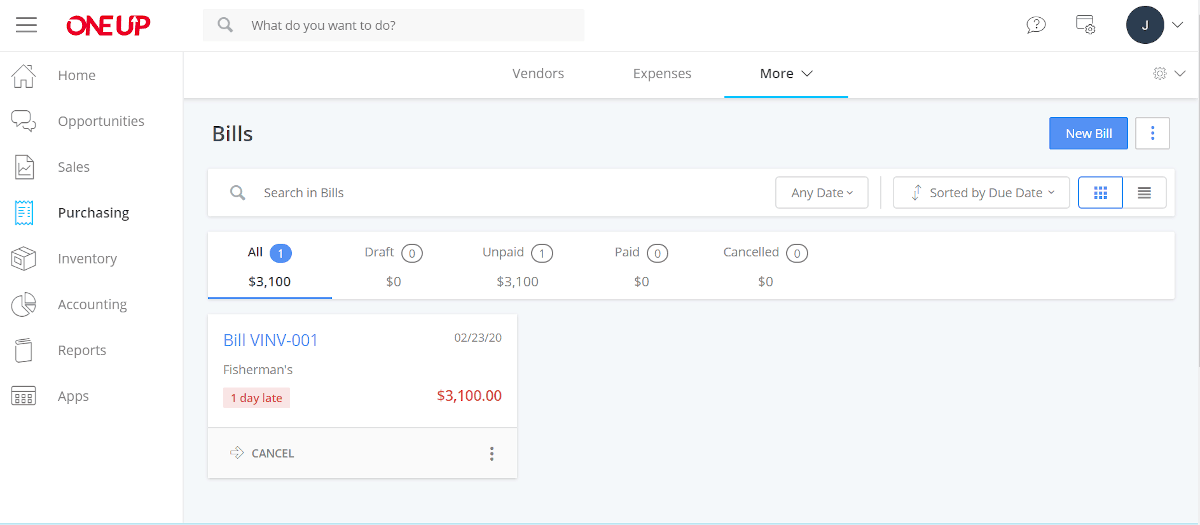The height and width of the screenshot is (525, 1200).
Task: Click the Inventory box icon
Action: pos(23,259)
